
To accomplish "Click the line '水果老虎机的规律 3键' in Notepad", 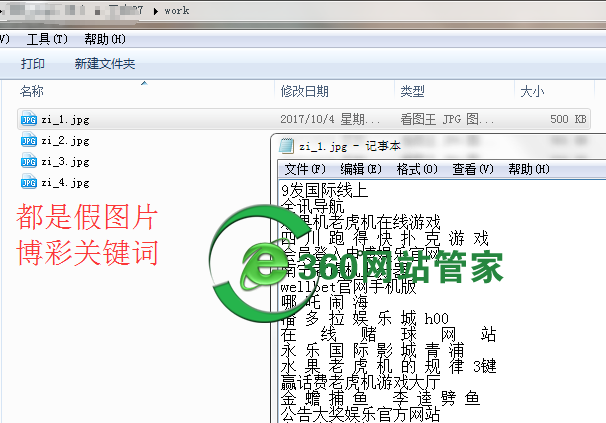I will pyautogui.click(x=388, y=366).
